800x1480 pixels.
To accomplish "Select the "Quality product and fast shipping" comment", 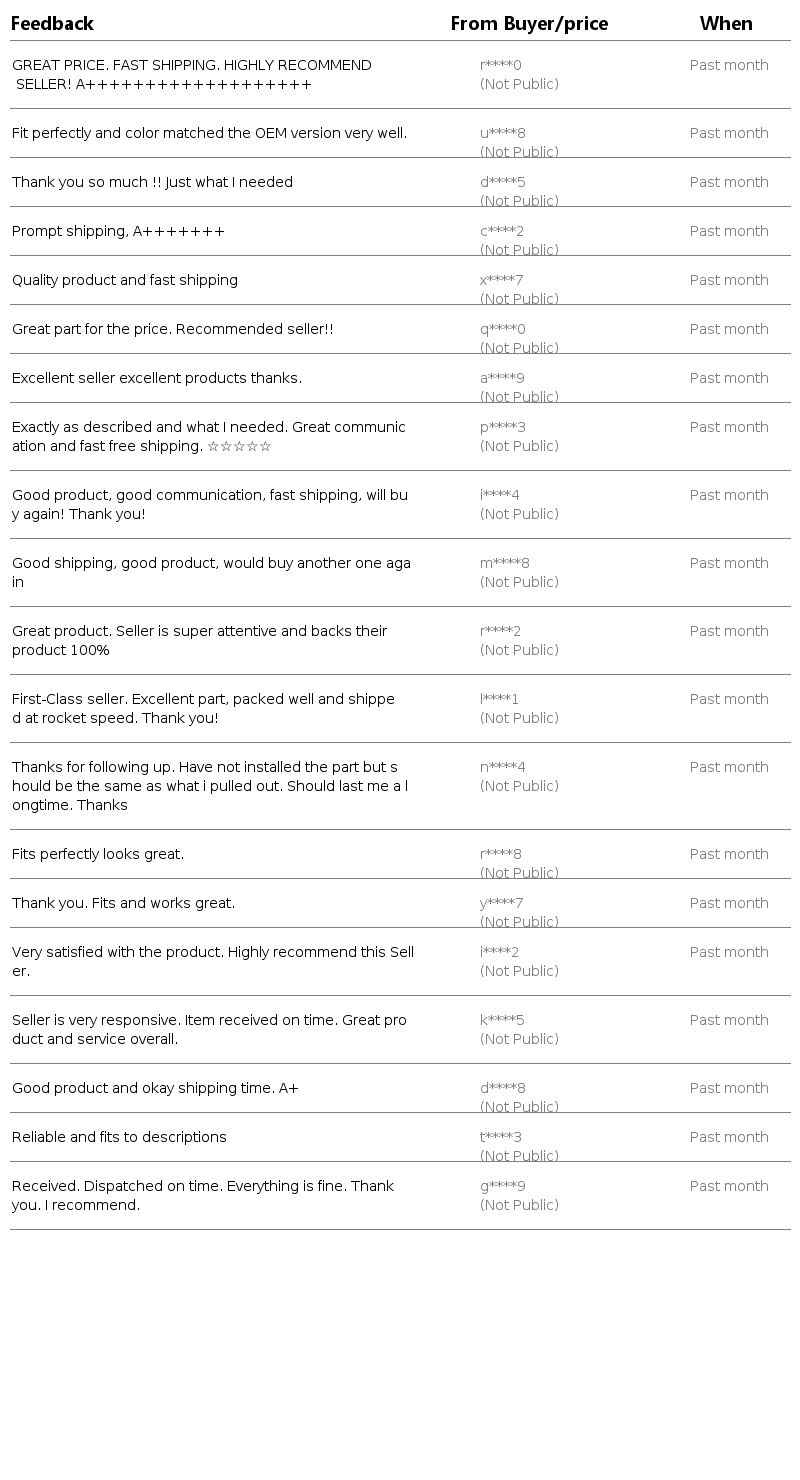I will 125,280.
